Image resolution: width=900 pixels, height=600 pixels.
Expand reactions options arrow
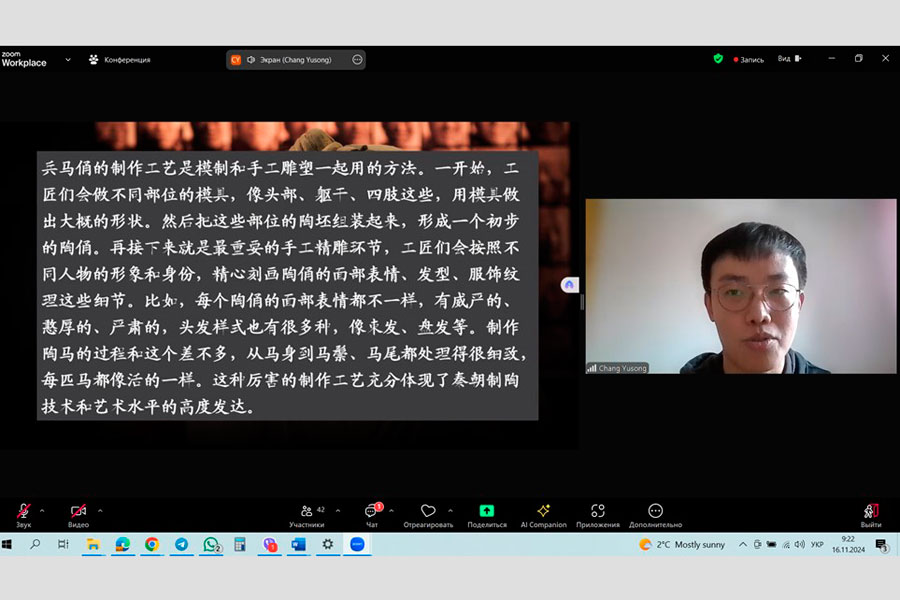[451, 510]
